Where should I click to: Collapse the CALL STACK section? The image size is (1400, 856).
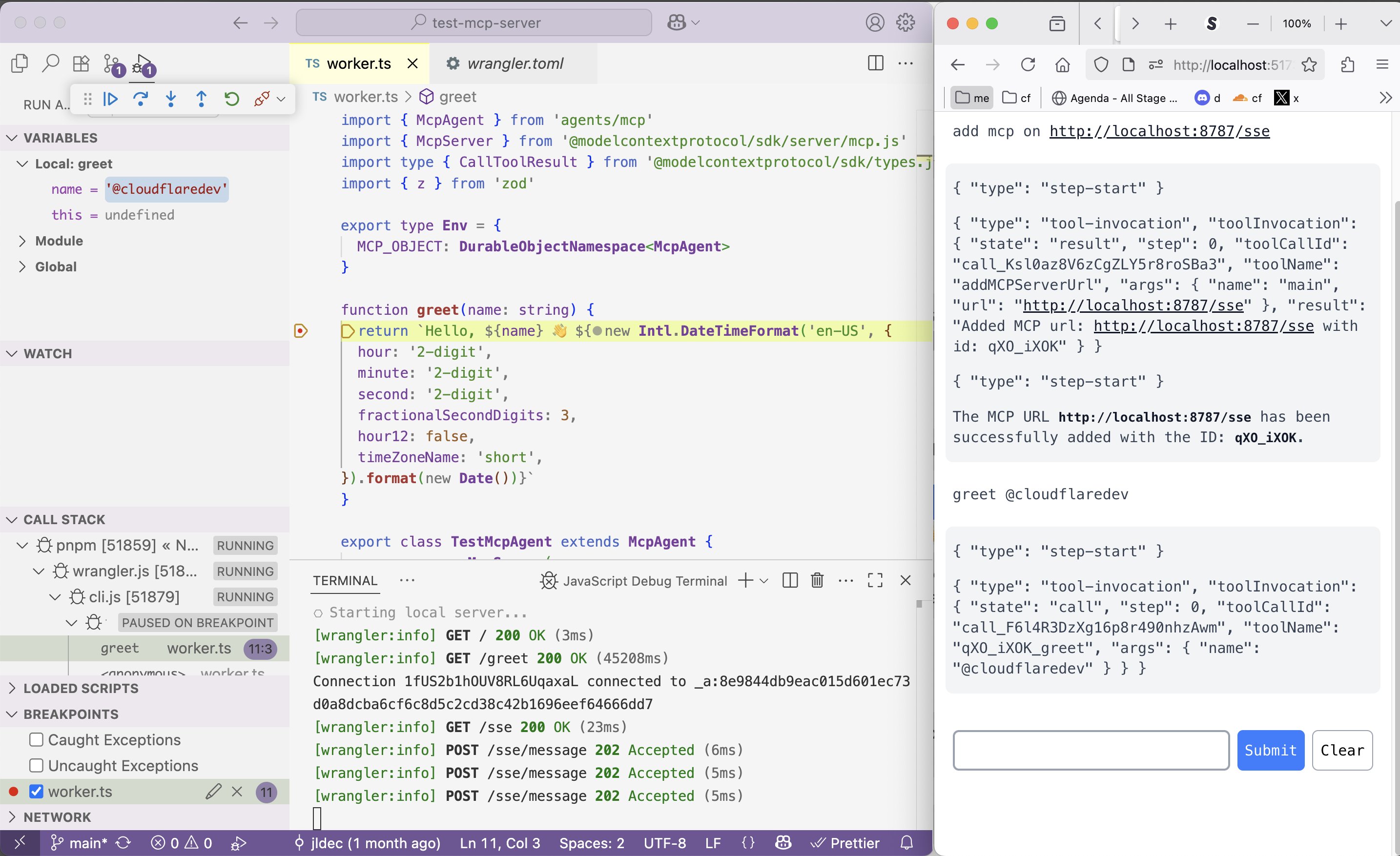[144, 519]
